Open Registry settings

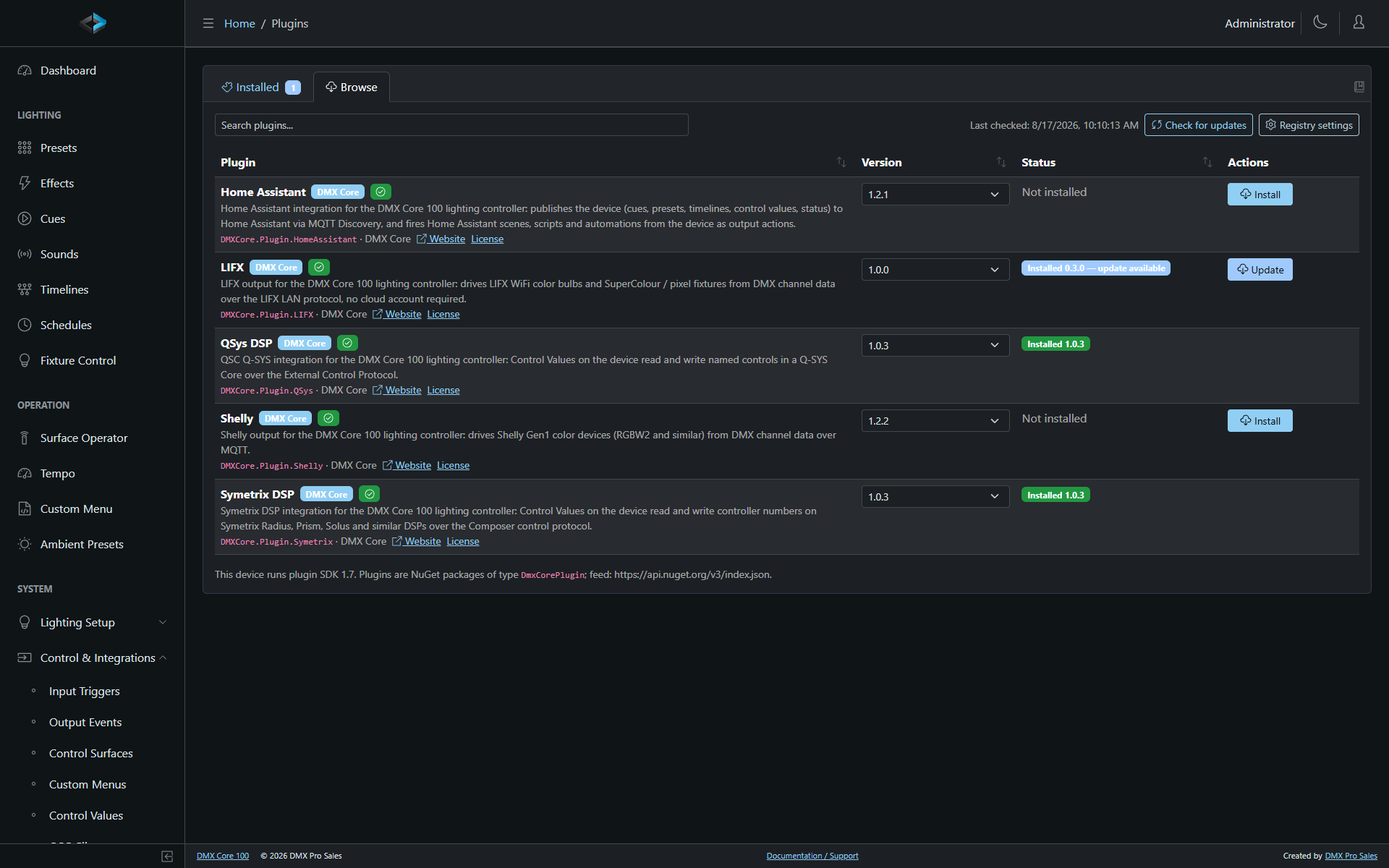(1309, 125)
